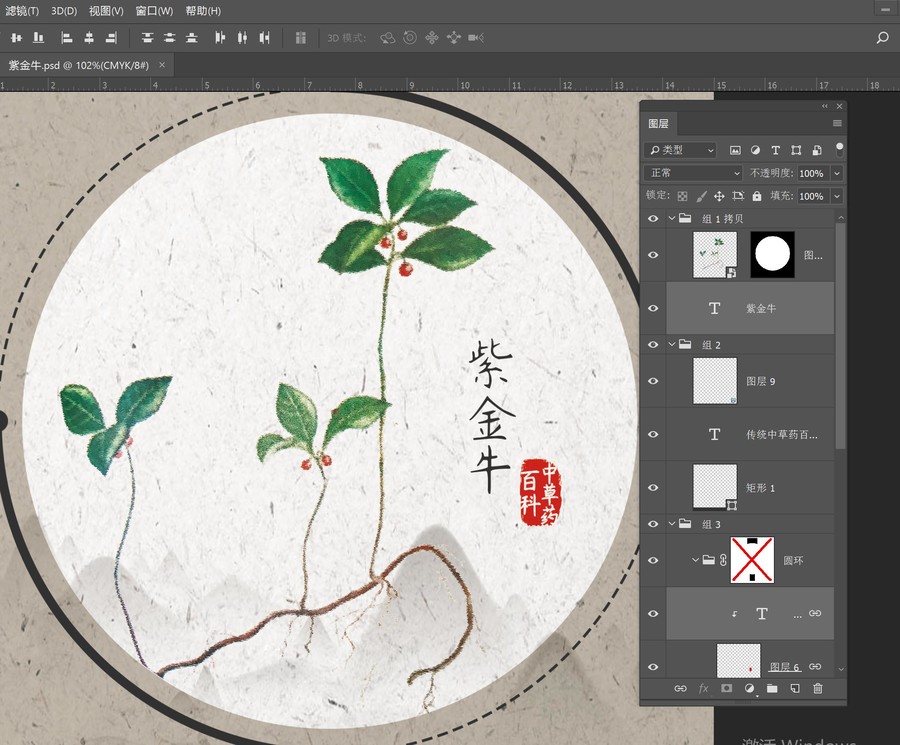Add layer style with the fx icon
Viewport: 900px width, 745px height.
tap(704, 688)
